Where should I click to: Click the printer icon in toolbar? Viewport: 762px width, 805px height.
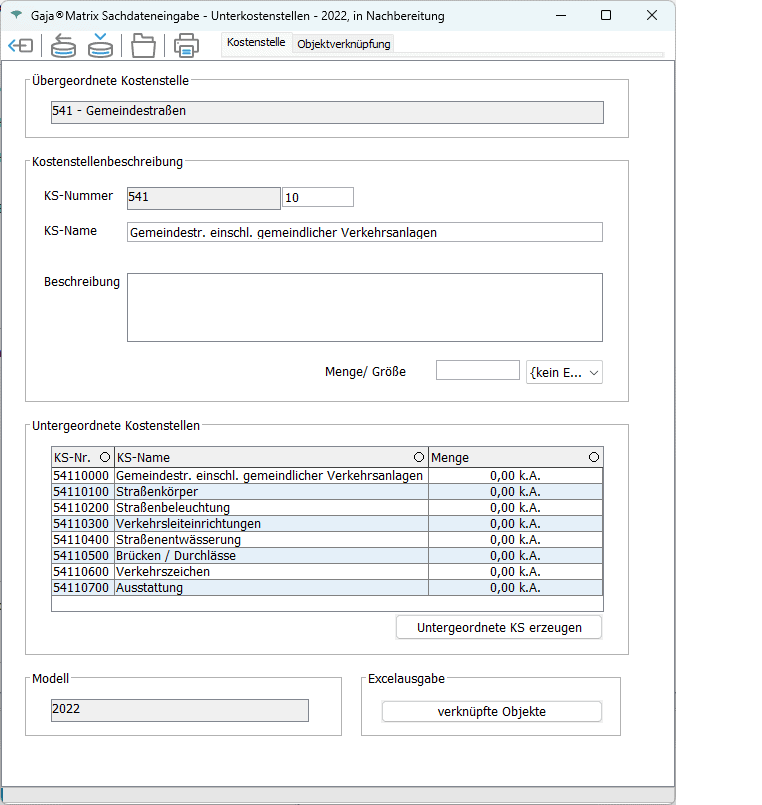[186, 46]
